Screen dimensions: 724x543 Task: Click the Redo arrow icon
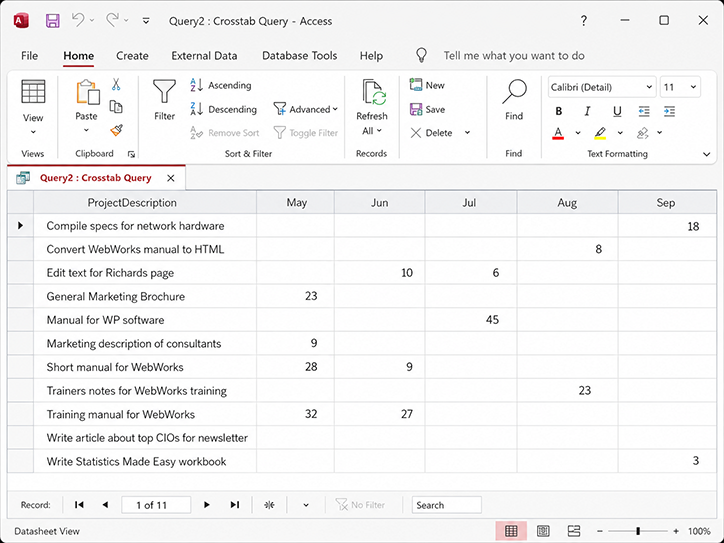pos(112,20)
